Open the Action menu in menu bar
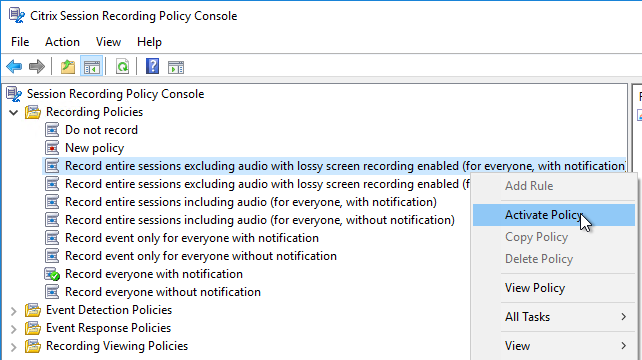This screenshot has width=642, height=360. coord(62,42)
